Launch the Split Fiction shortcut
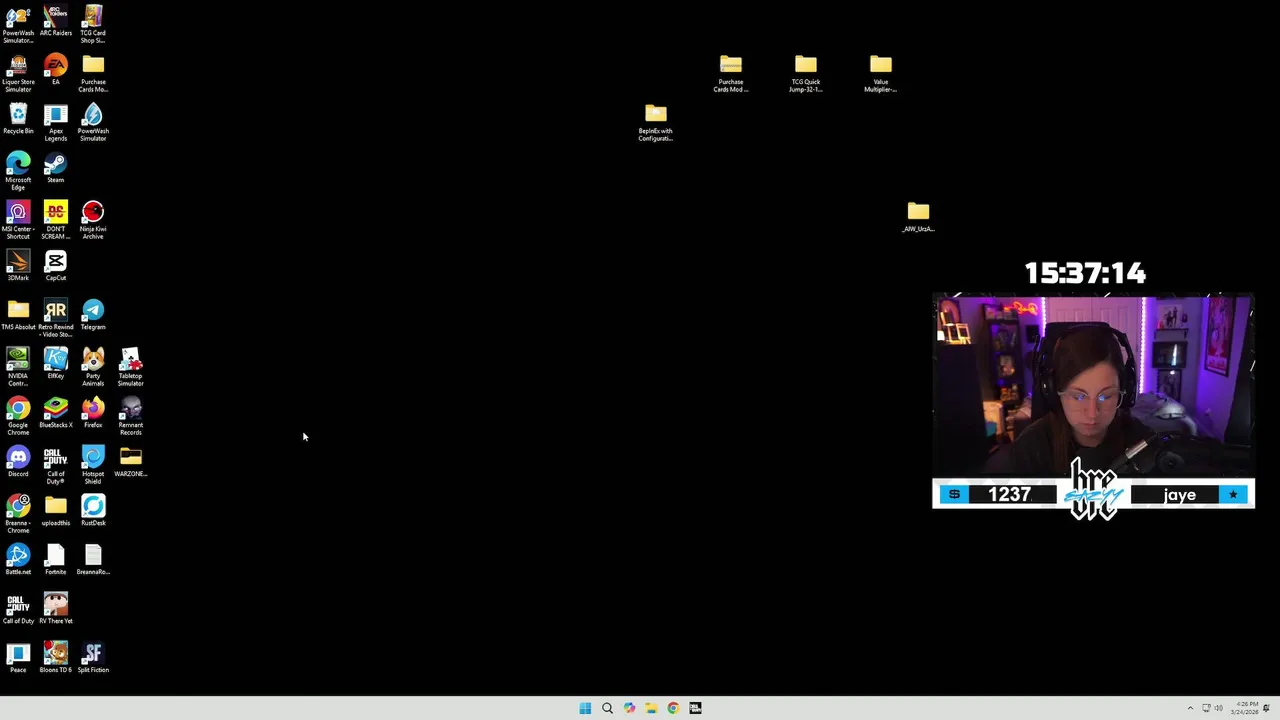This screenshot has height=720, width=1280. tap(93, 657)
